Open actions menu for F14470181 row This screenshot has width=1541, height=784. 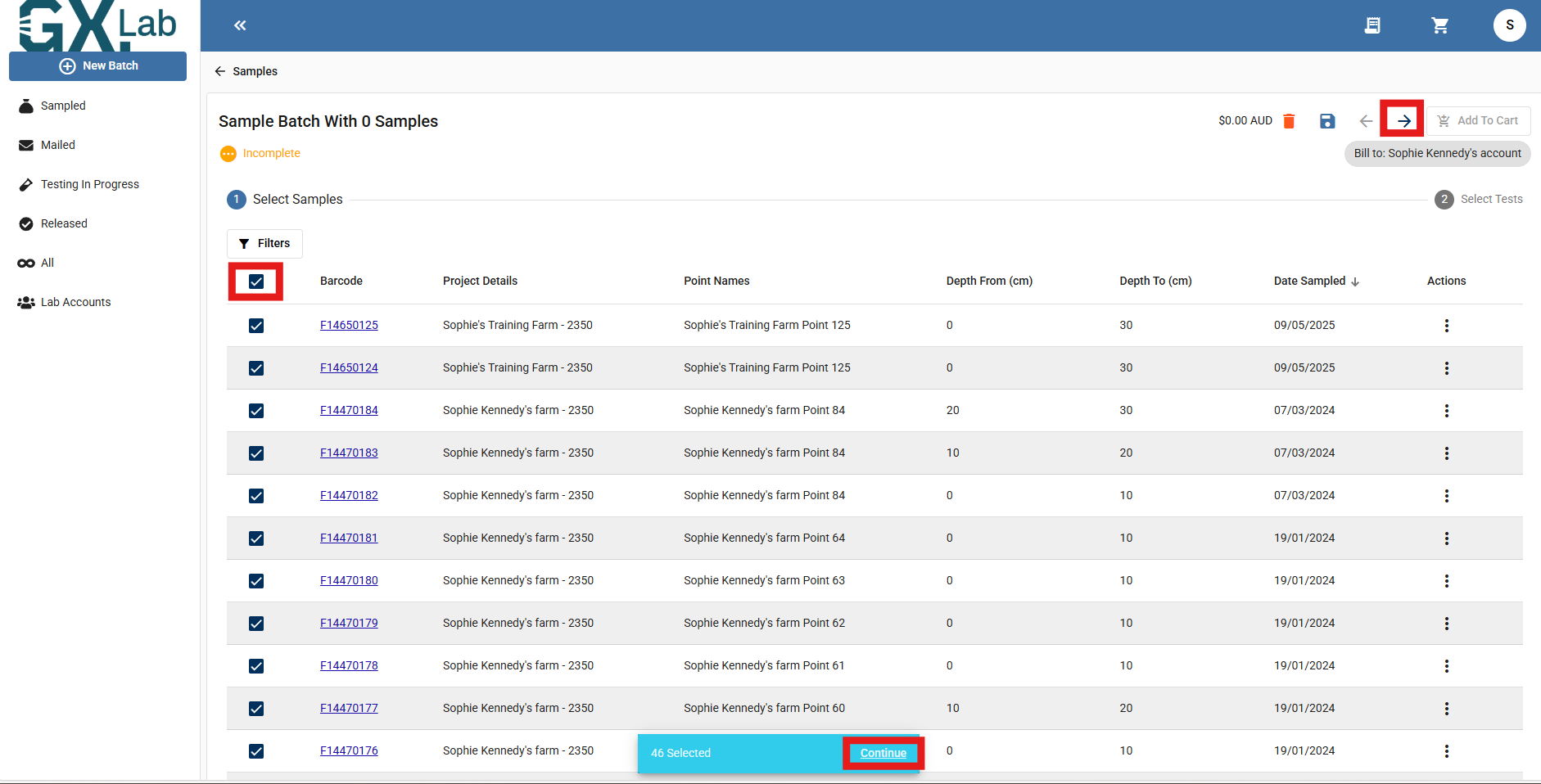coord(1446,538)
